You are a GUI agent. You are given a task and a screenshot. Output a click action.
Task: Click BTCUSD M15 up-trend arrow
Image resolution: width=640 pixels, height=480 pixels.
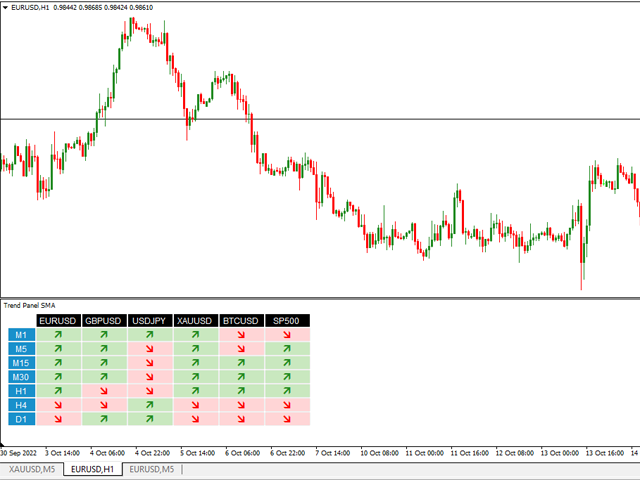[241, 363]
